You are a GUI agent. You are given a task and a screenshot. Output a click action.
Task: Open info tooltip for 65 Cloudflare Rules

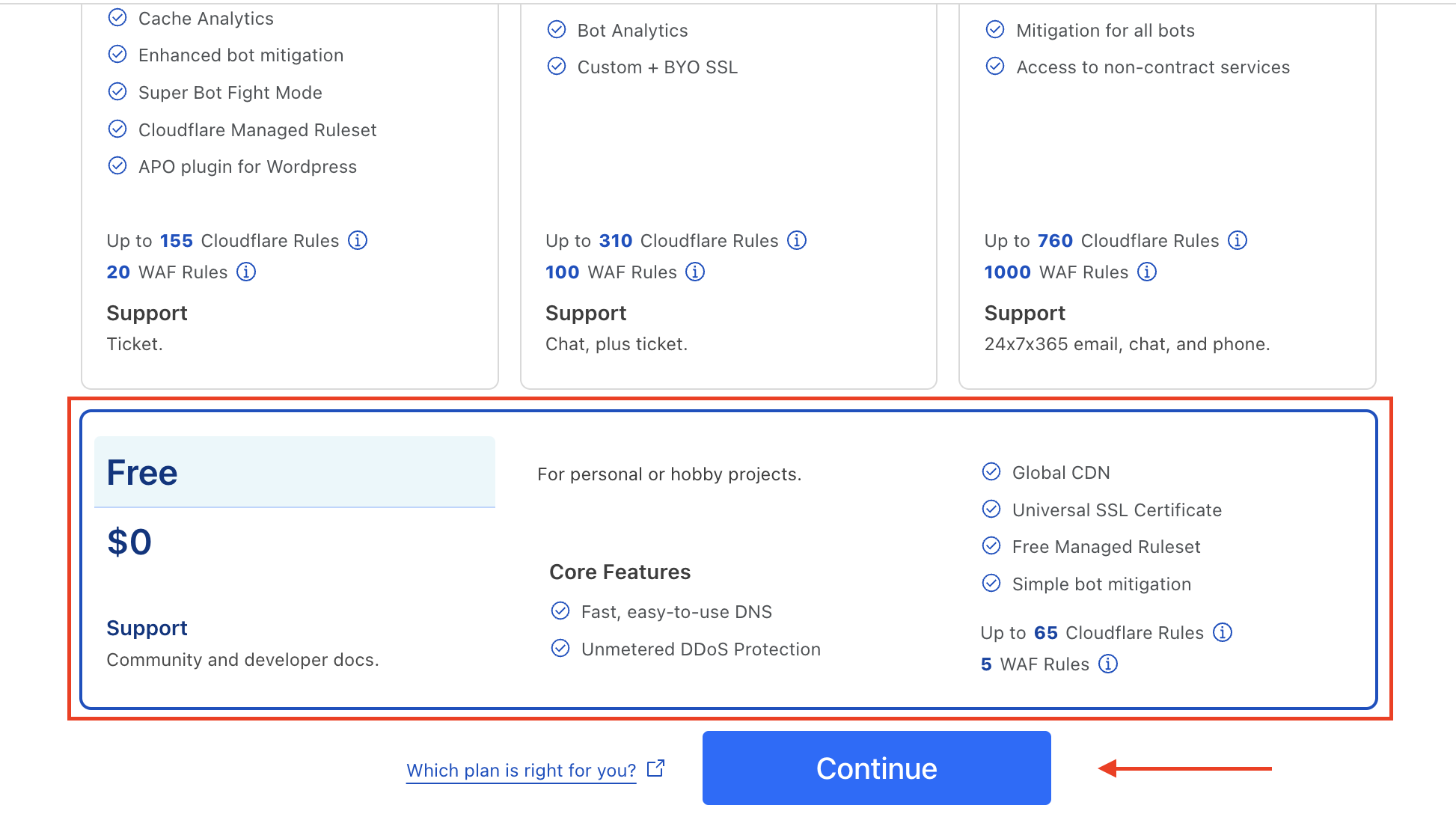1223,632
